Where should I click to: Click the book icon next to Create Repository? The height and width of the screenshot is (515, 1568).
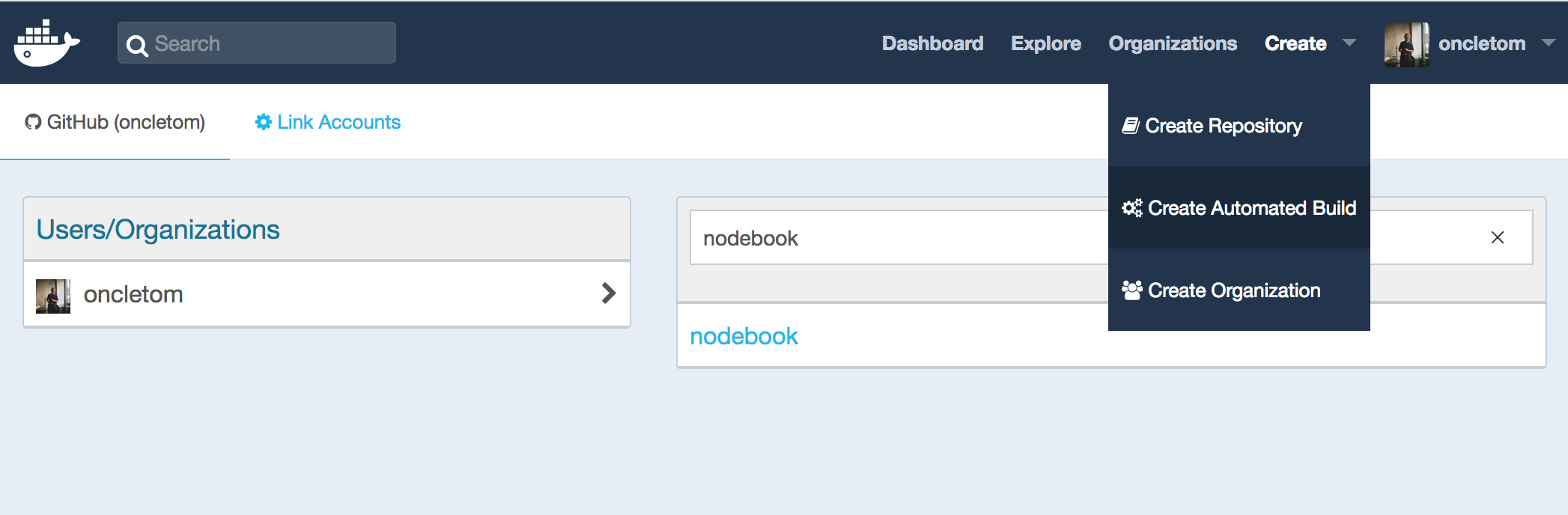[x=1131, y=125]
